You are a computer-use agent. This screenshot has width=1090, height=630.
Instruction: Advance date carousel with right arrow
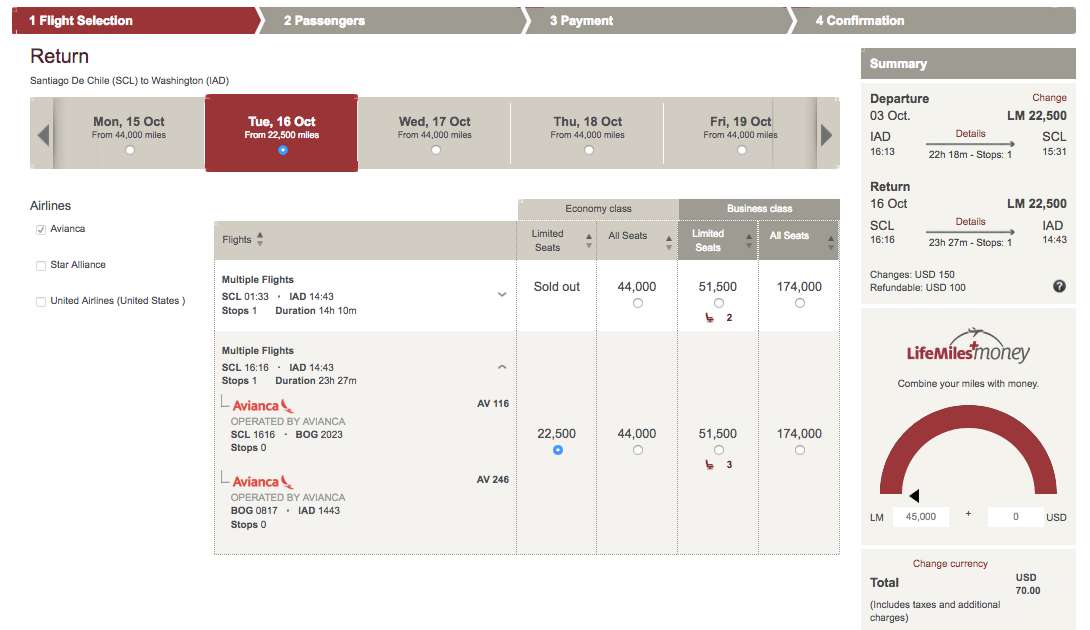(x=827, y=134)
